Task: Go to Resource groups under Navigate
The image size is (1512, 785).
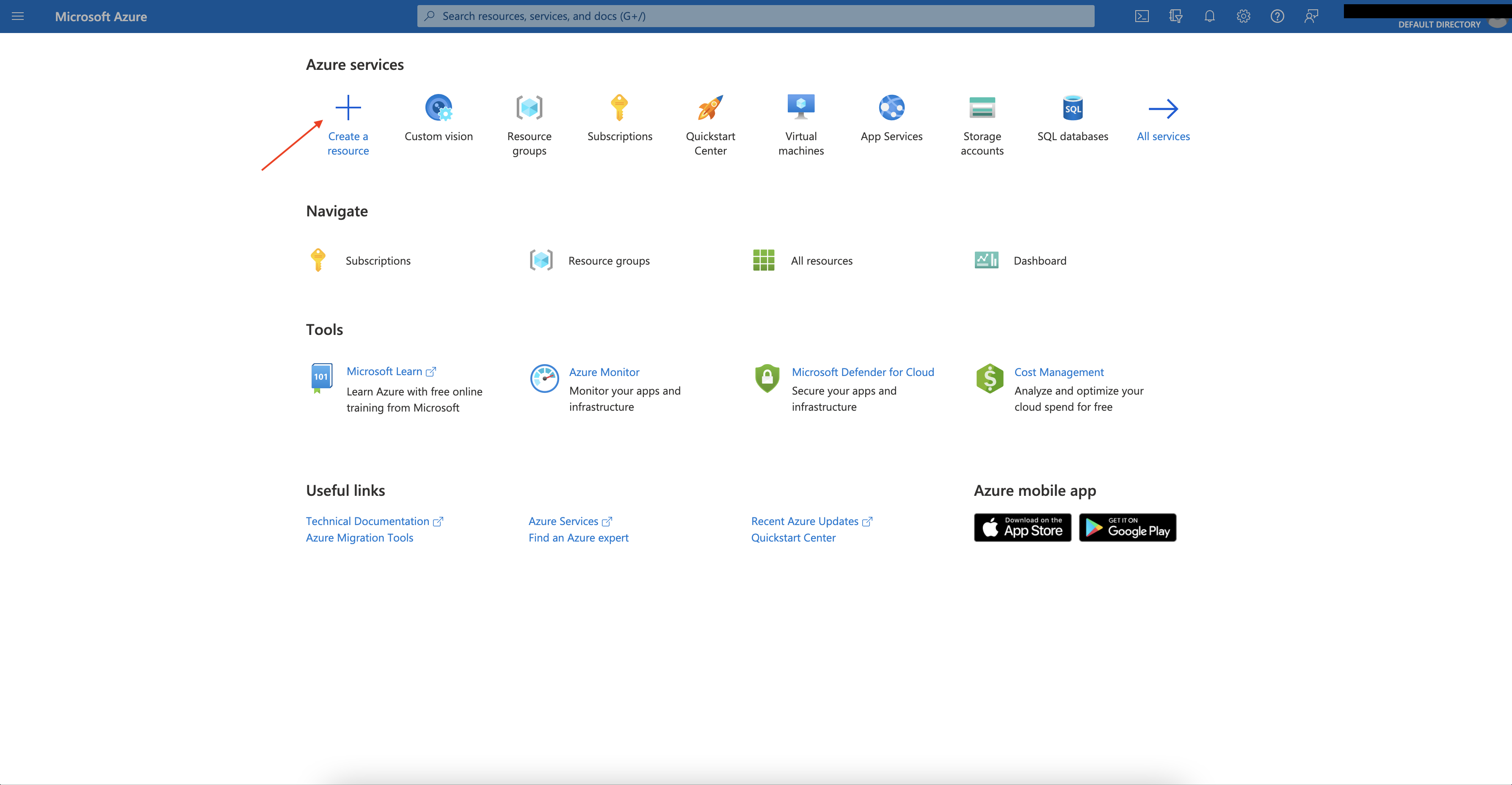Action: coord(609,261)
